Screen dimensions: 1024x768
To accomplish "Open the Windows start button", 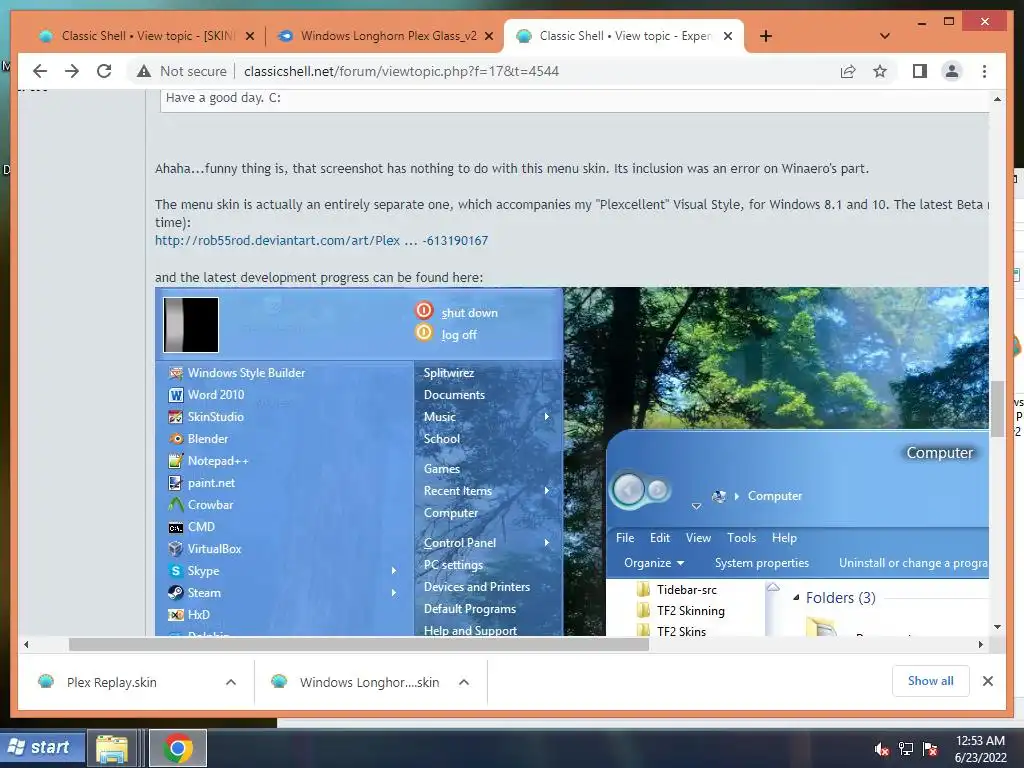I will tap(42, 747).
